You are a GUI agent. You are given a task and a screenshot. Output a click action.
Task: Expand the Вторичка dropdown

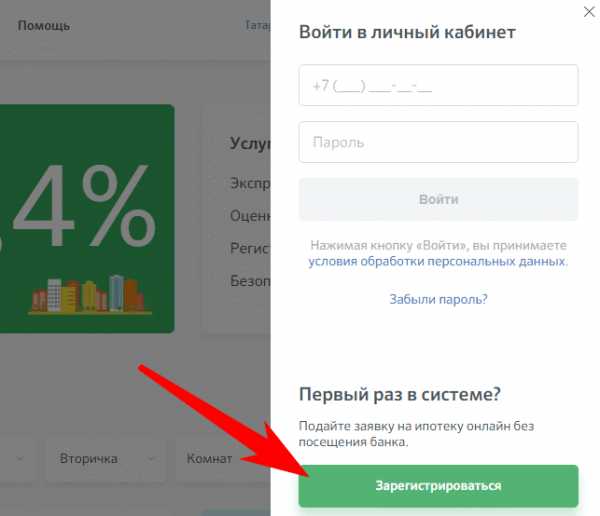(106, 459)
